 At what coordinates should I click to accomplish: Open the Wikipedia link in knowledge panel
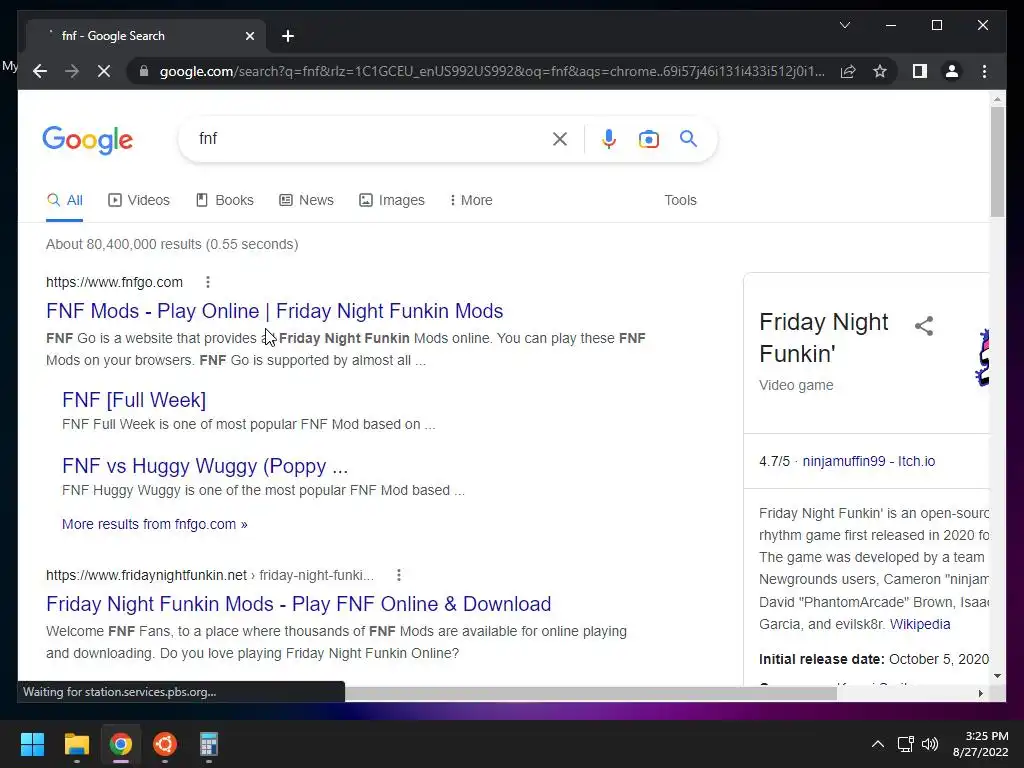tap(920, 624)
